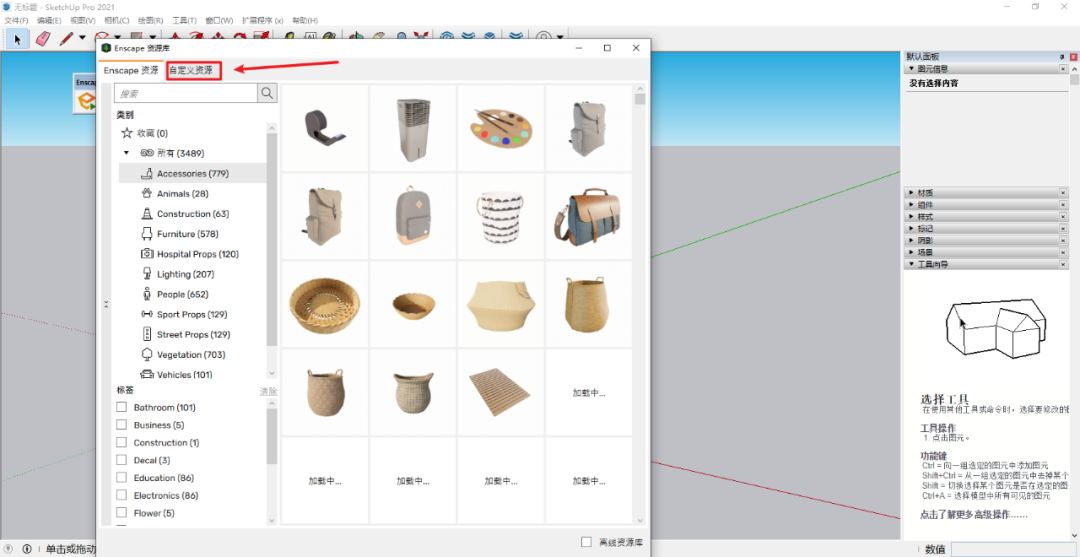Enable the Bathroom tag checkbox
1080x557 pixels.
tap(122, 408)
